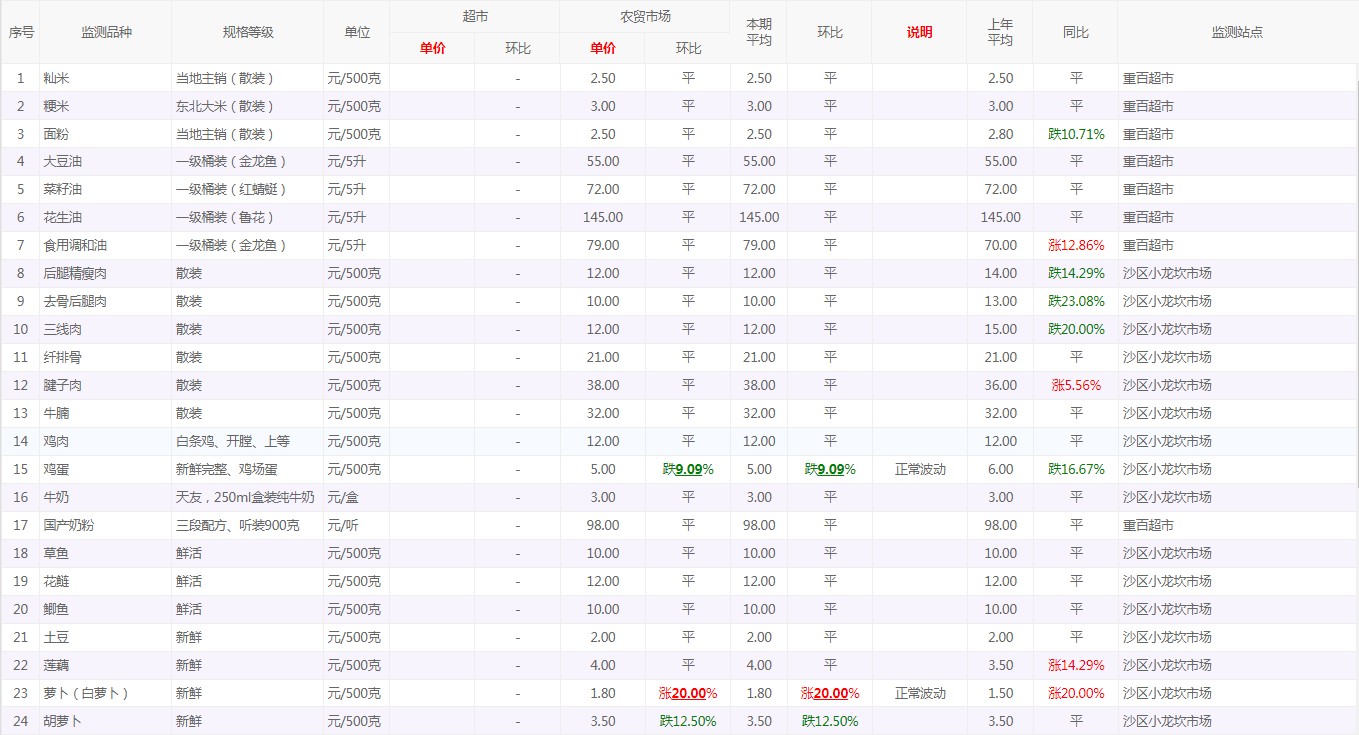This screenshot has width=1359, height=735.
Task: Click the 监测站点 column header
Action: point(1237,32)
